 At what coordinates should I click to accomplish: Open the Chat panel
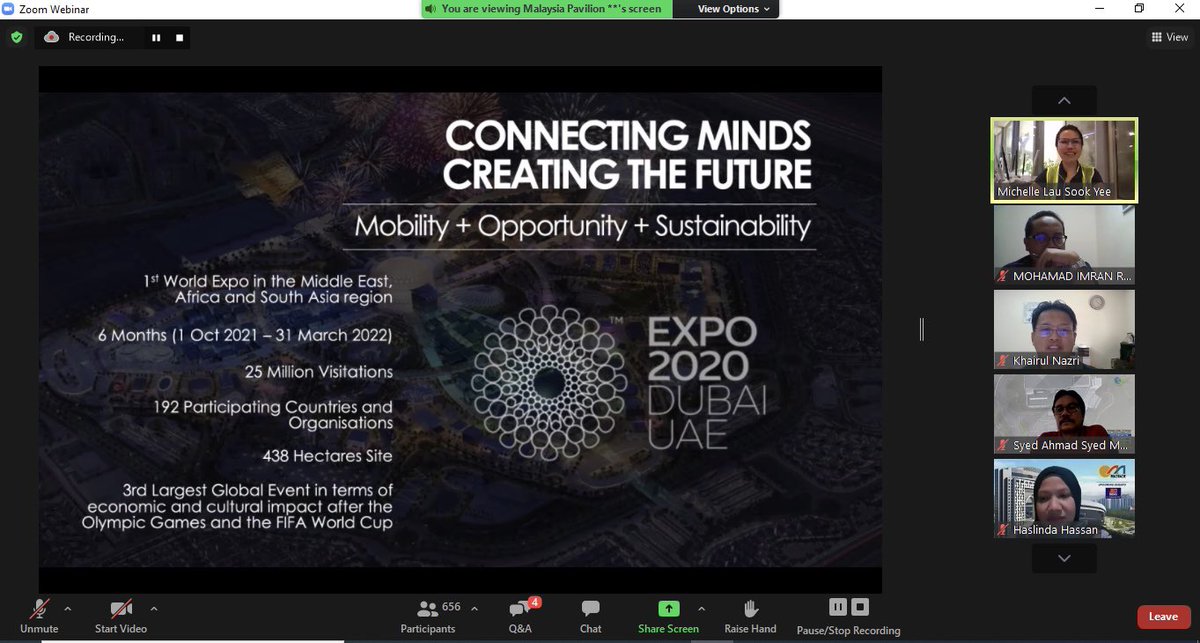click(x=591, y=616)
